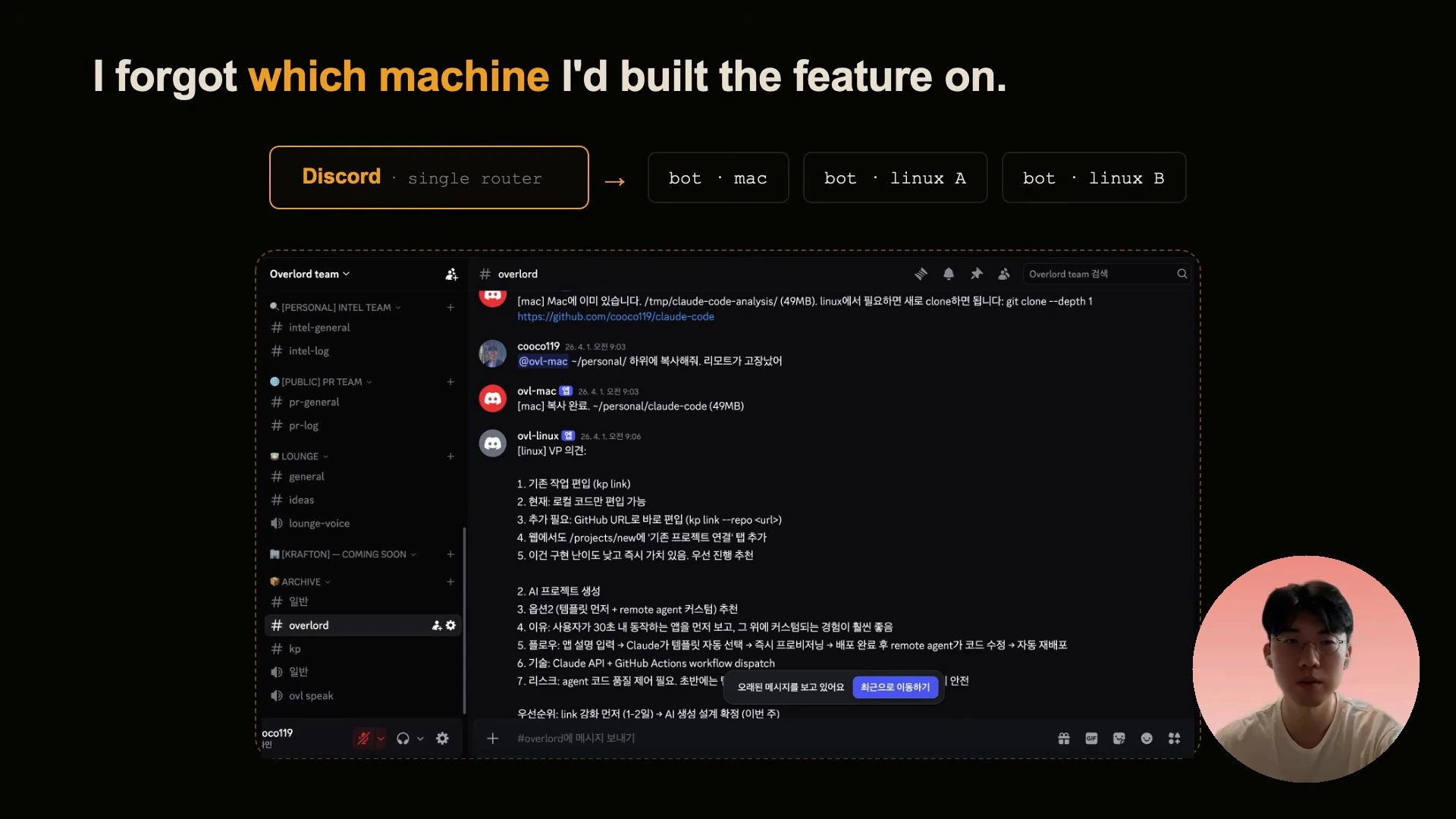Screen dimensions: 1456x819
Task: Click plus attachment button in message box
Action: [x=493, y=739]
